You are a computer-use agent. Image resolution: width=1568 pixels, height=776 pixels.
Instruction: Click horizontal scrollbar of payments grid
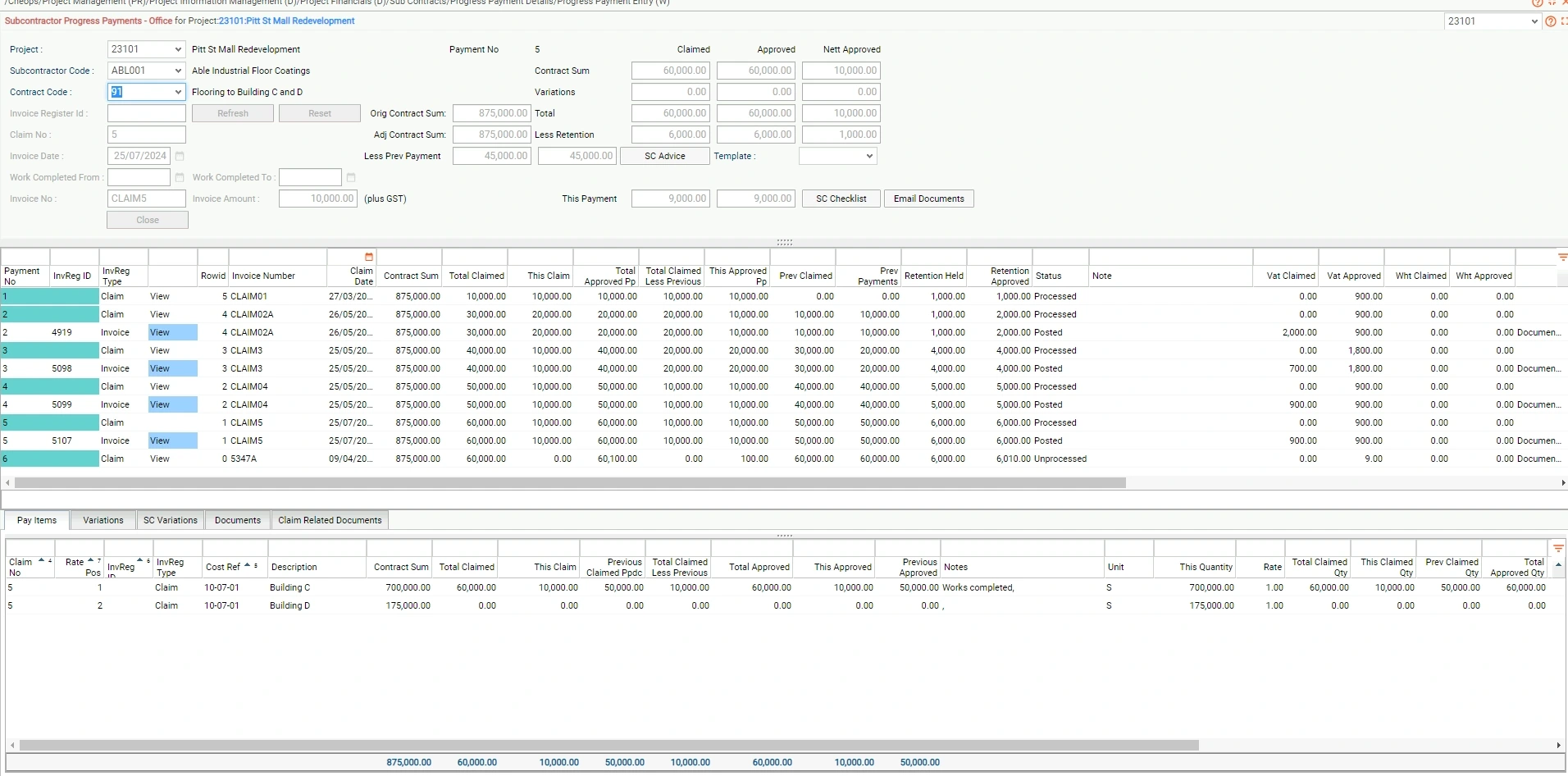pos(570,483)
